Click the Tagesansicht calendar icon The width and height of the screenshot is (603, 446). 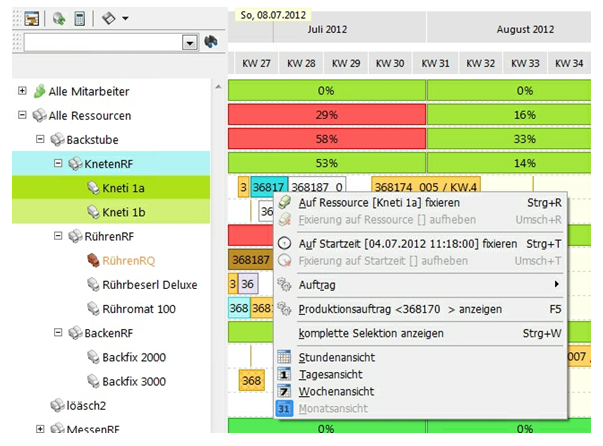click(283, 373)
